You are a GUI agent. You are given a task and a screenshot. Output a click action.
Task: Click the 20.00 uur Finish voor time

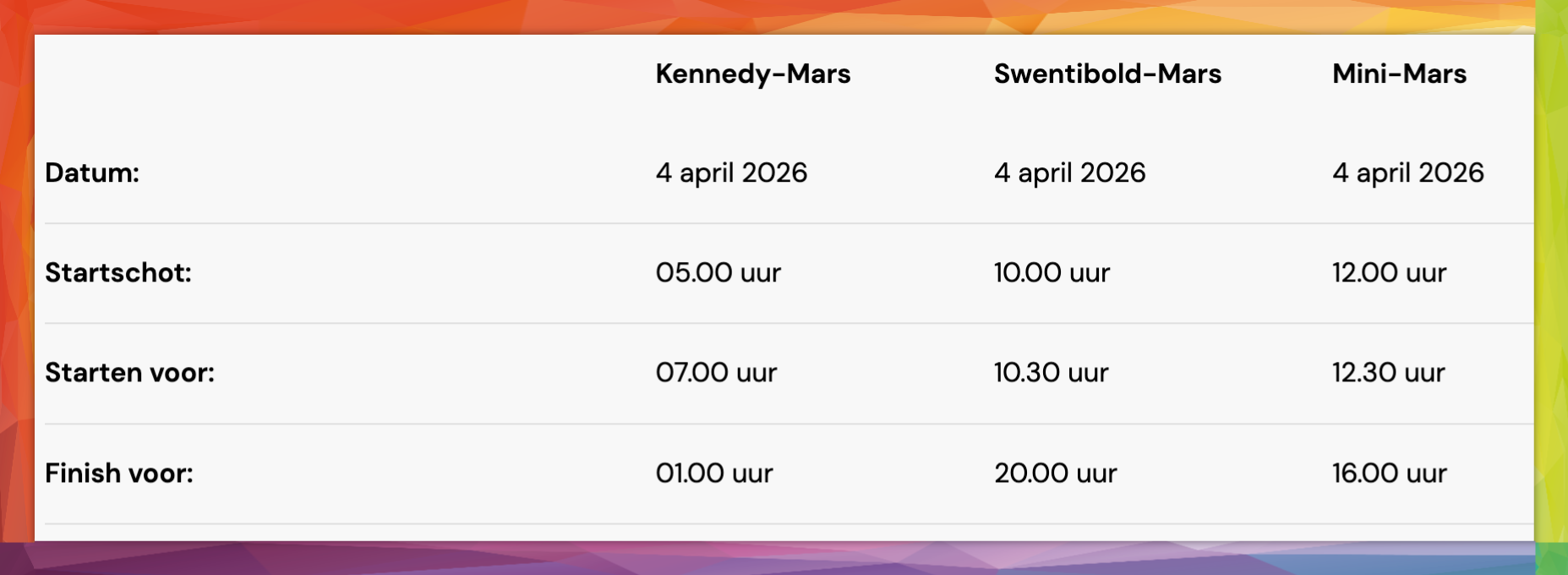(1055, 473)
